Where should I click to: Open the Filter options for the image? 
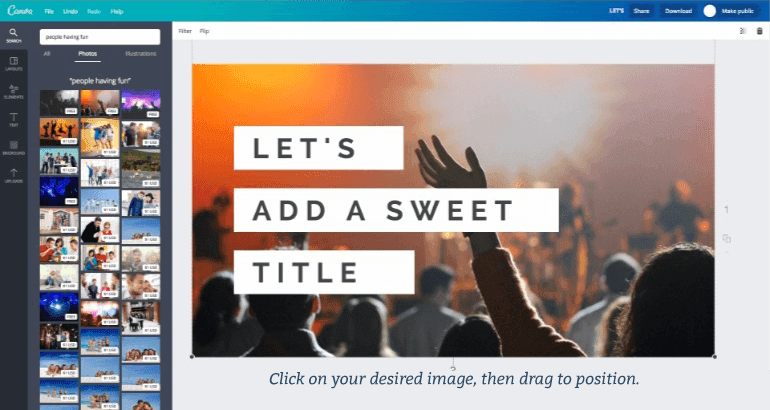point(185,31)
